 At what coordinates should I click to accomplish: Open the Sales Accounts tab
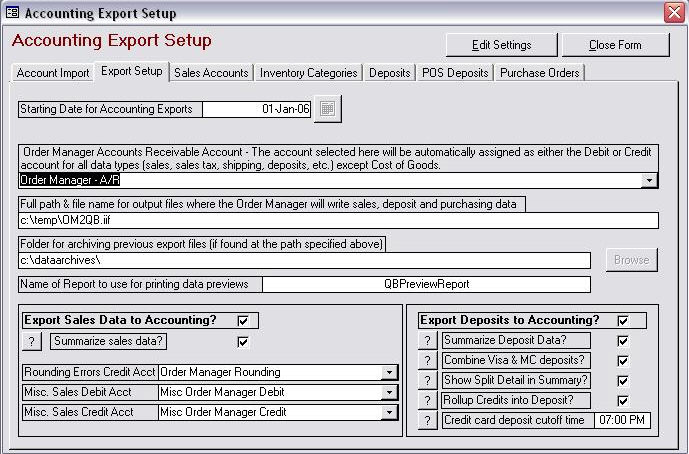coord(211,73)
